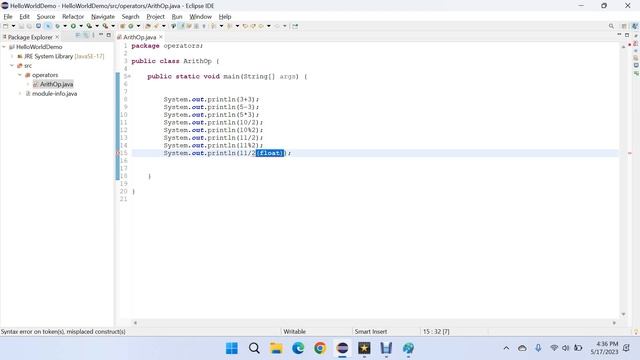Click the New Java Package icon
Image resolution: width=640 pixels, height=360 pixels.
point(122,26)
